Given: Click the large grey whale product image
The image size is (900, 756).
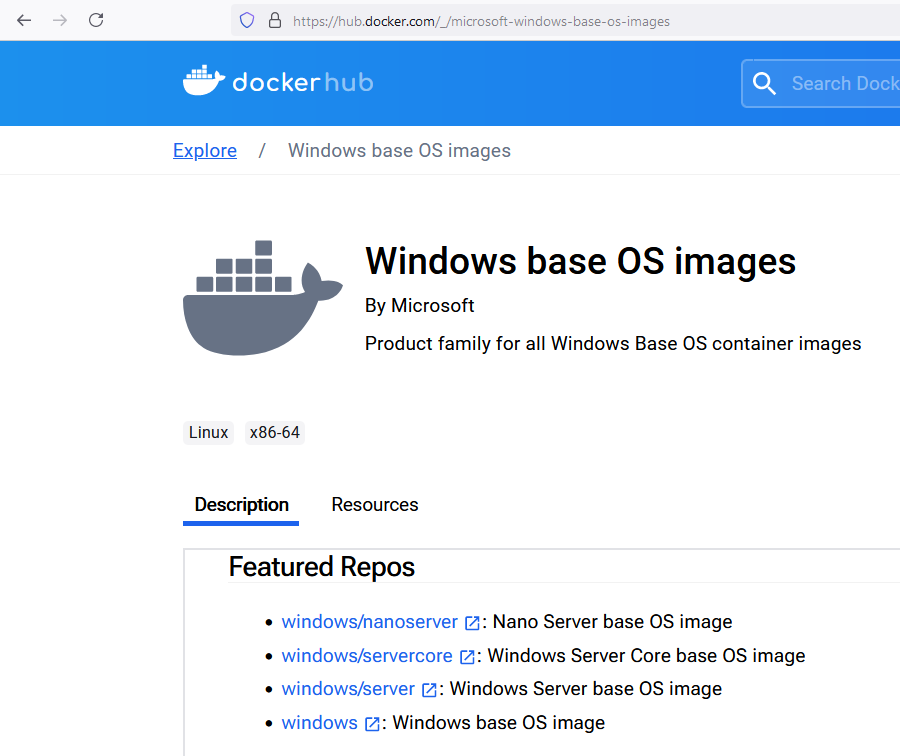Looking at the screenshot, I should tap(262, 297).
